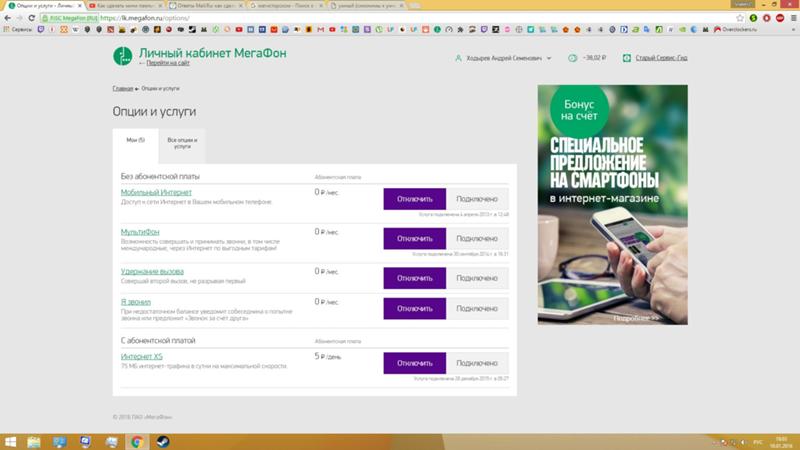Open the Overclockers.ru bookmark
Image resolution: width=800 pixels, height=450 pixels.
735,30
